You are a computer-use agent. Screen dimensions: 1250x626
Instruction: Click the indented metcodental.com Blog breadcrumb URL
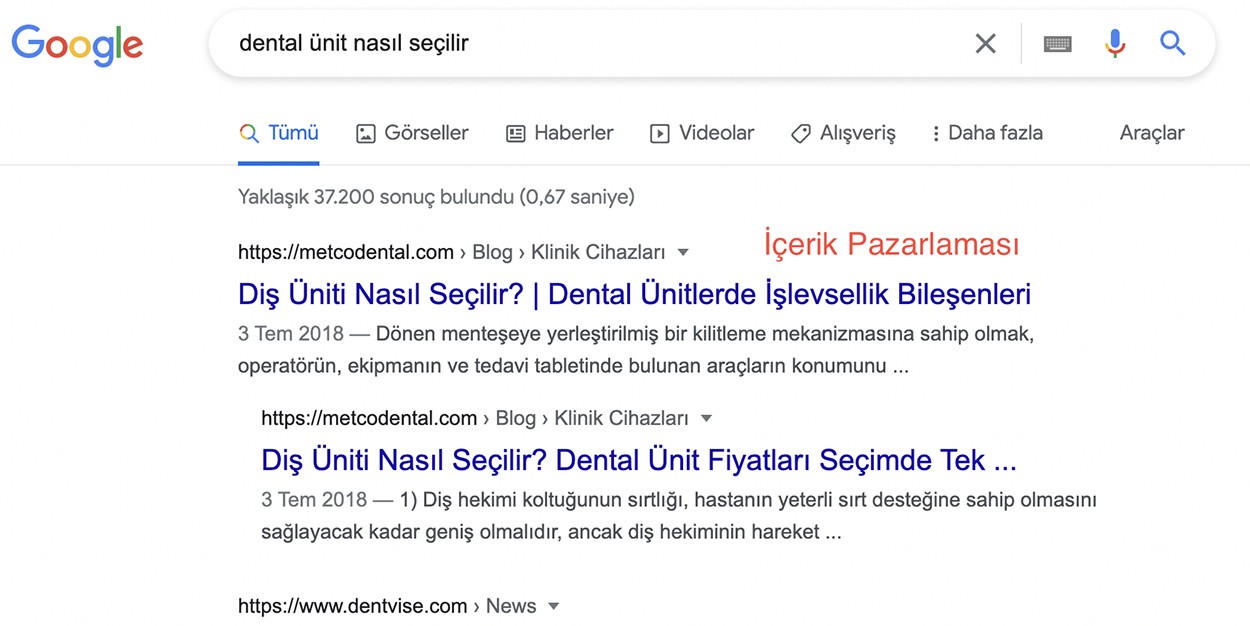point(475,418)
